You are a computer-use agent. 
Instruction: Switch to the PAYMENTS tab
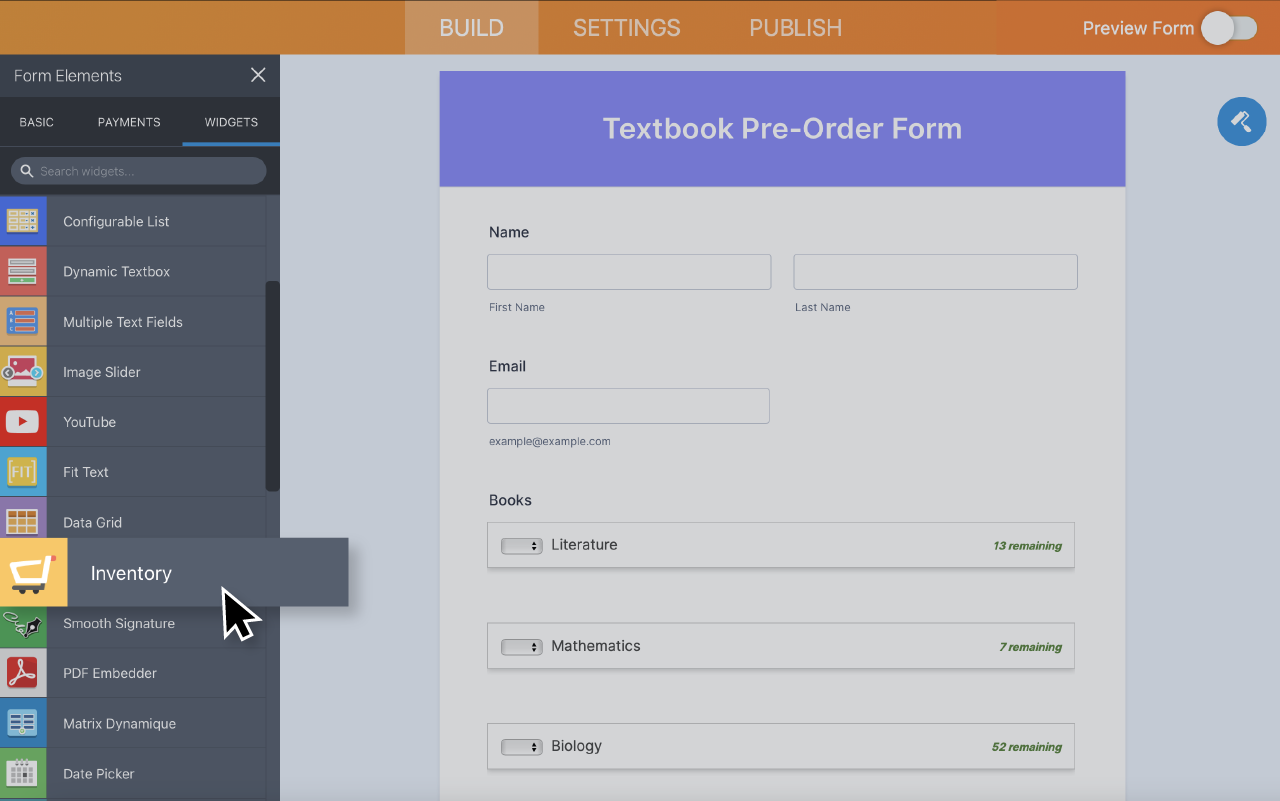pyautogui.click(x=128, y=121)
